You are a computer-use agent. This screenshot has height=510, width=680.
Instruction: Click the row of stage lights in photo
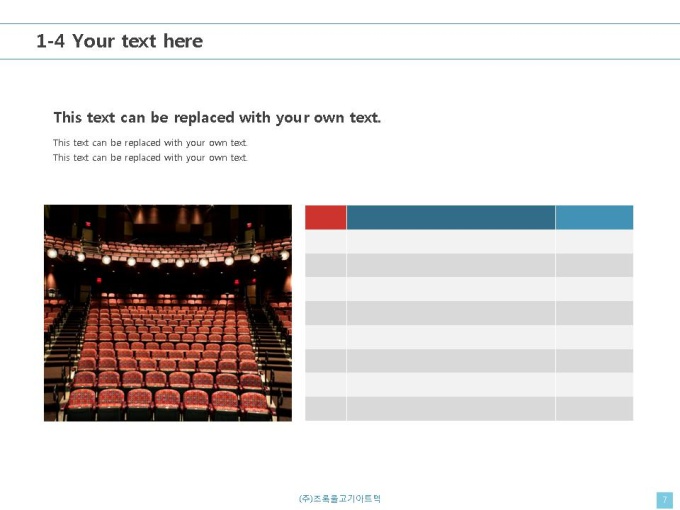168,258
